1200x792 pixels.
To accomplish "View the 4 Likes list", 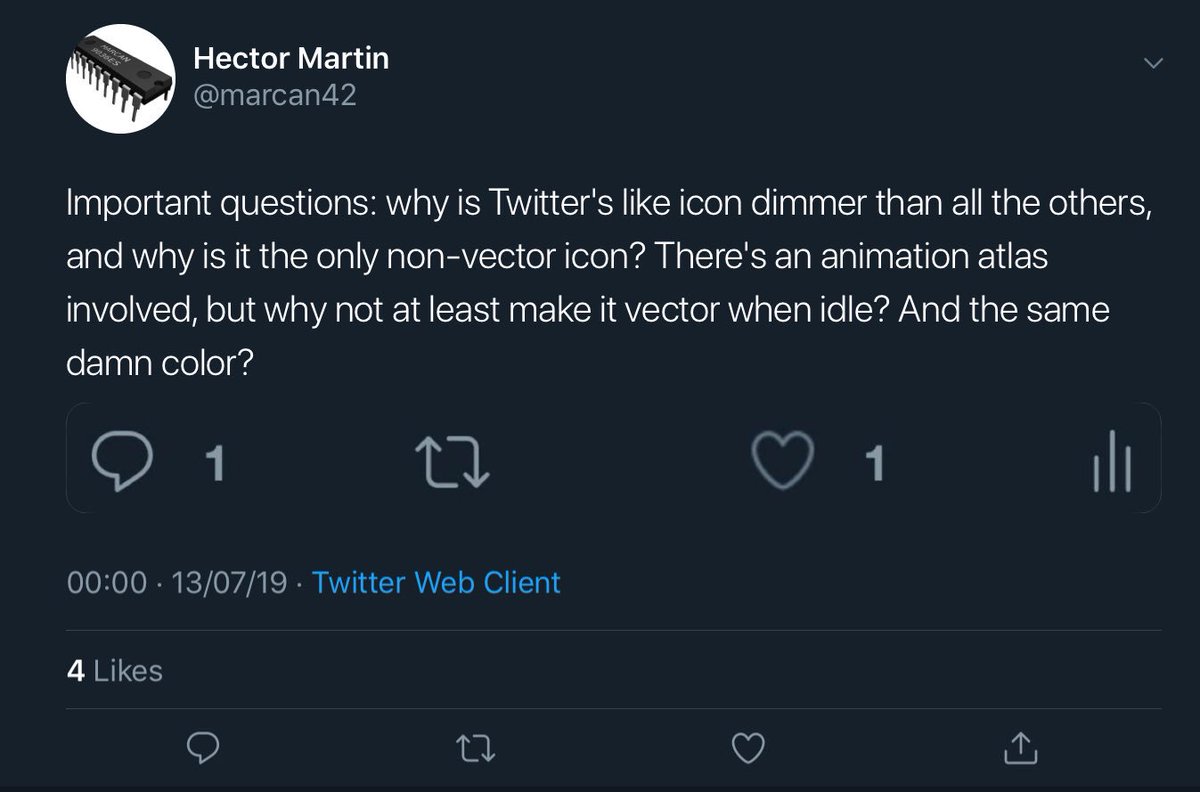I will coord(114,671).
